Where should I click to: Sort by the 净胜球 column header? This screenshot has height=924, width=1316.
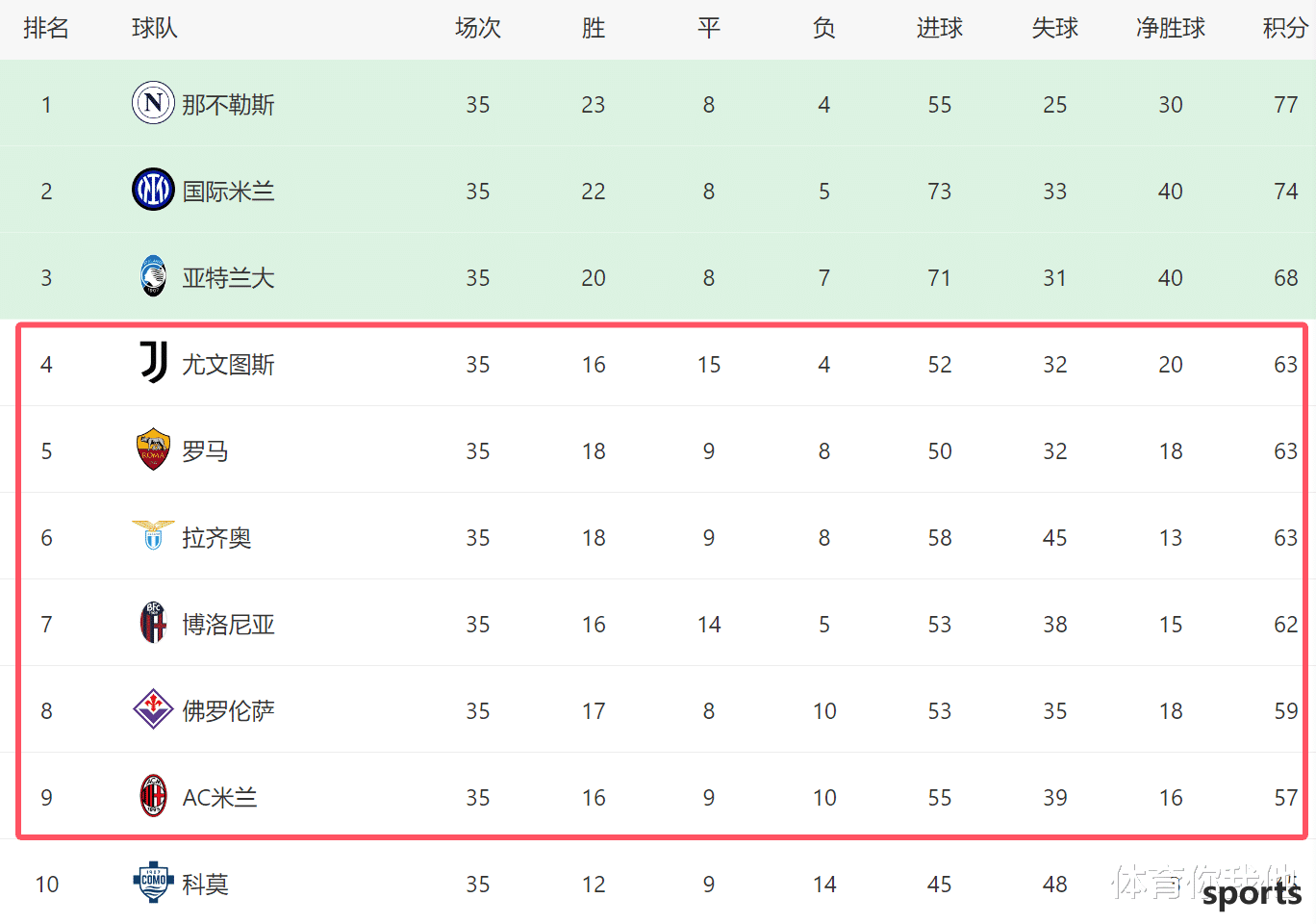tap(1170, 28)
